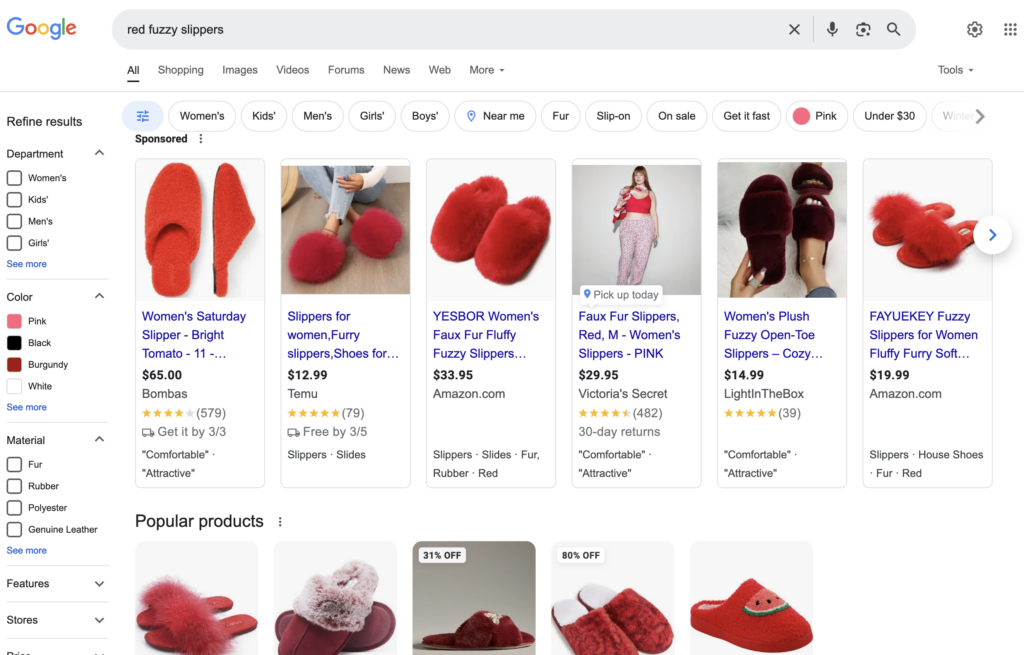Click the On sale filter chip
Viewport: 1024px width, 655px height.
coord(677,116)
